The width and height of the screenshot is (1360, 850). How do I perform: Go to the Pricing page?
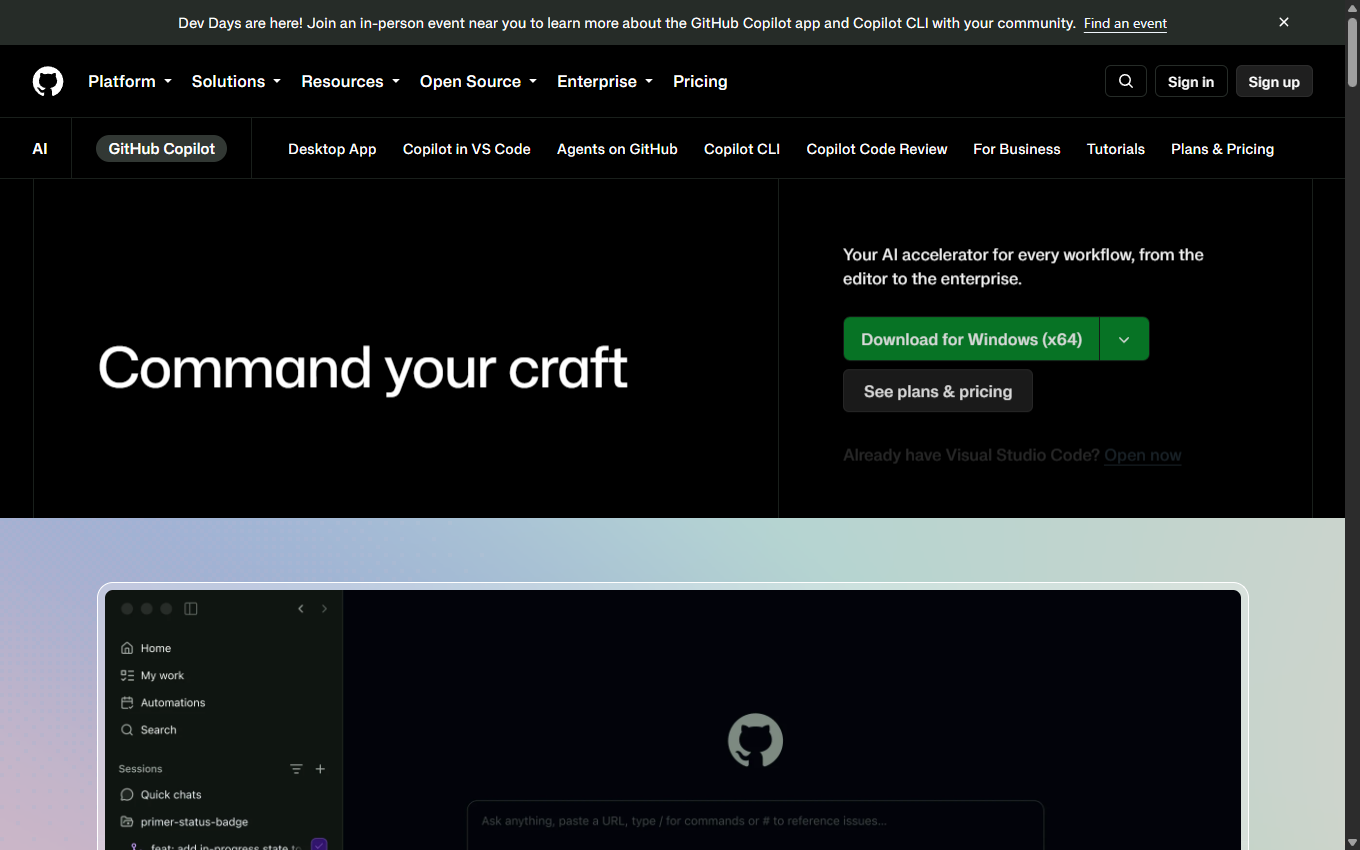pos(700,81)
